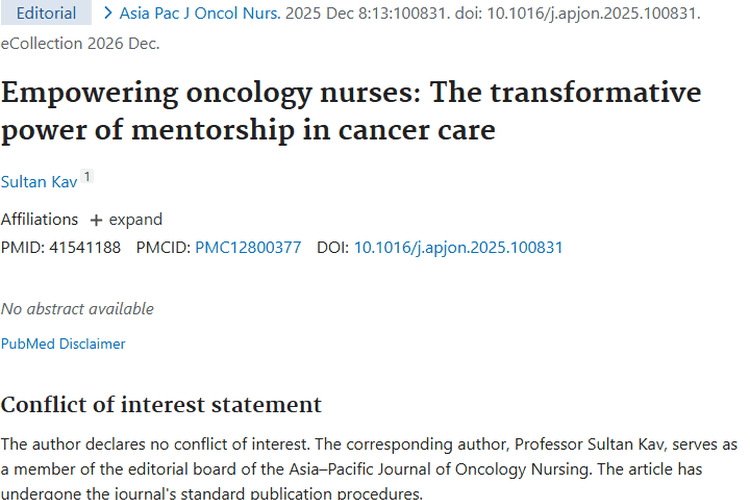Open the PMC12800377 full text link
The height and width of the screenshot is (500, 750).
pyautogui.click(x=248, y=247)
